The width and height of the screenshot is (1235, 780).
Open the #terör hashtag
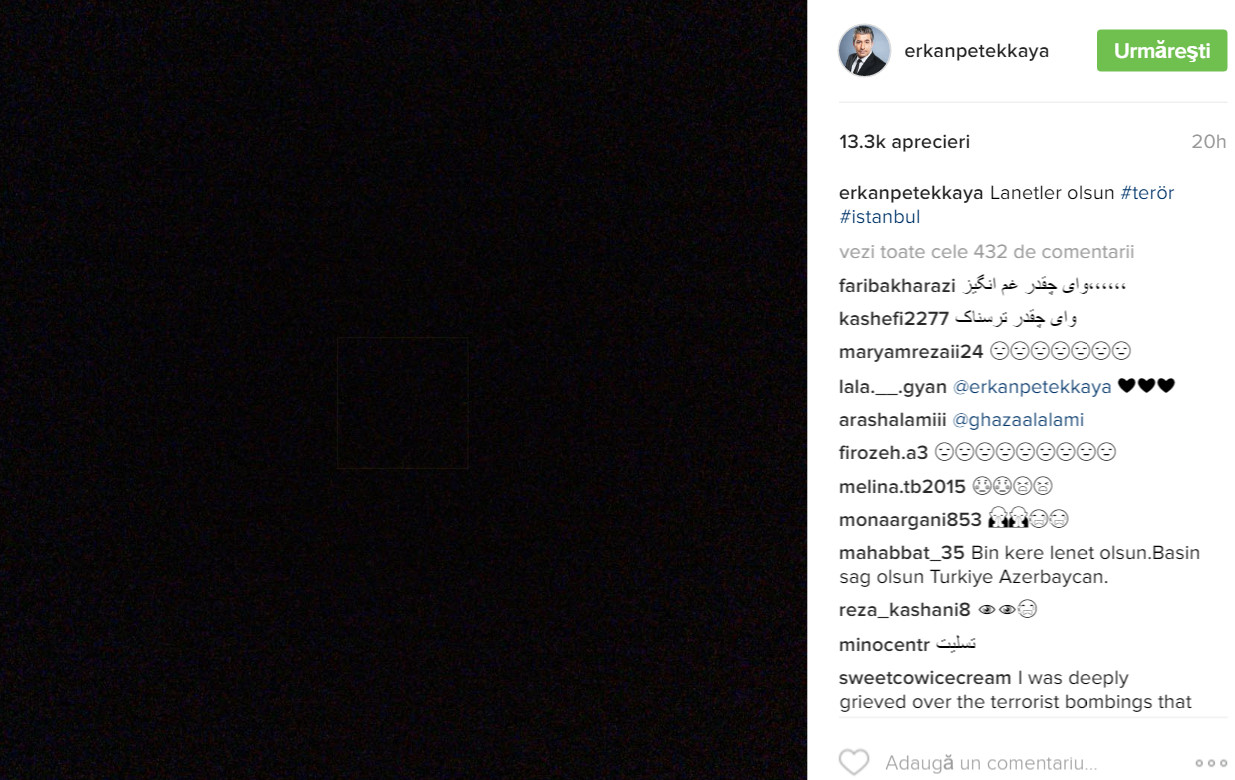pos(1147,193)
